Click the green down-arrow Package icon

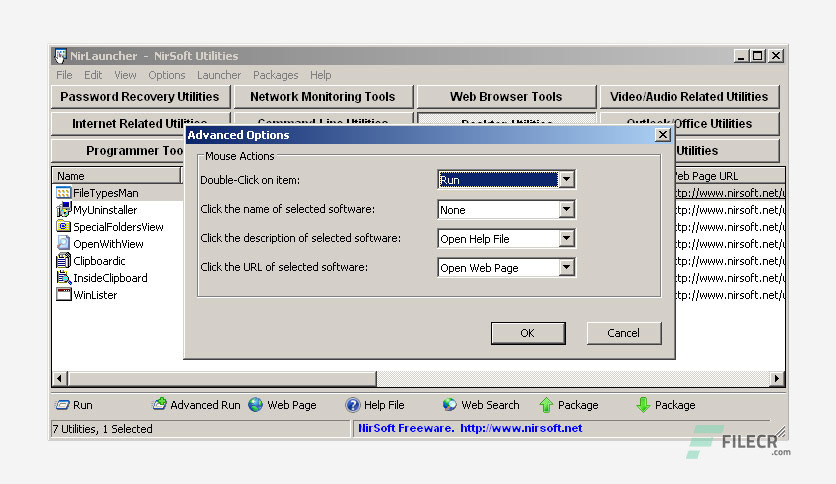tap(643, 405)
